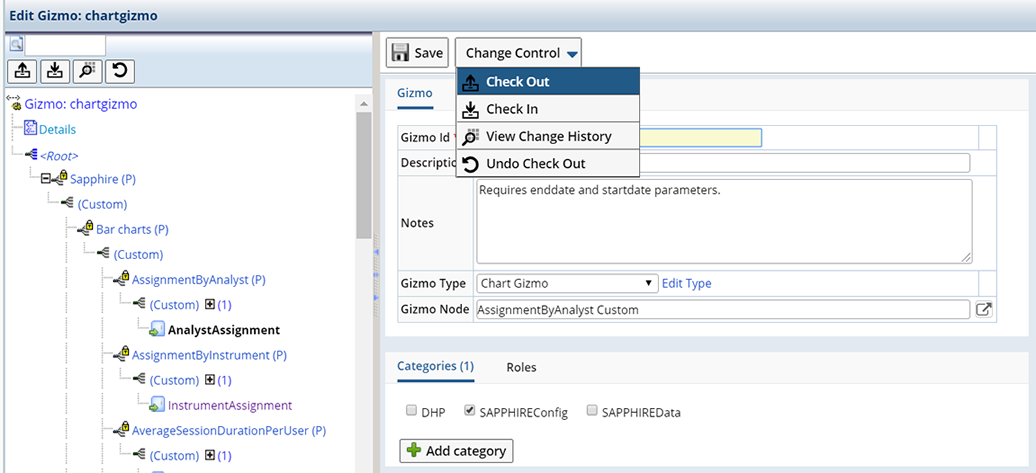The width and height of the screenshot is (1036, 473).
Task: Click the lock icon beside AssignmentByAnalyst (P)
Action: (122, 279)
